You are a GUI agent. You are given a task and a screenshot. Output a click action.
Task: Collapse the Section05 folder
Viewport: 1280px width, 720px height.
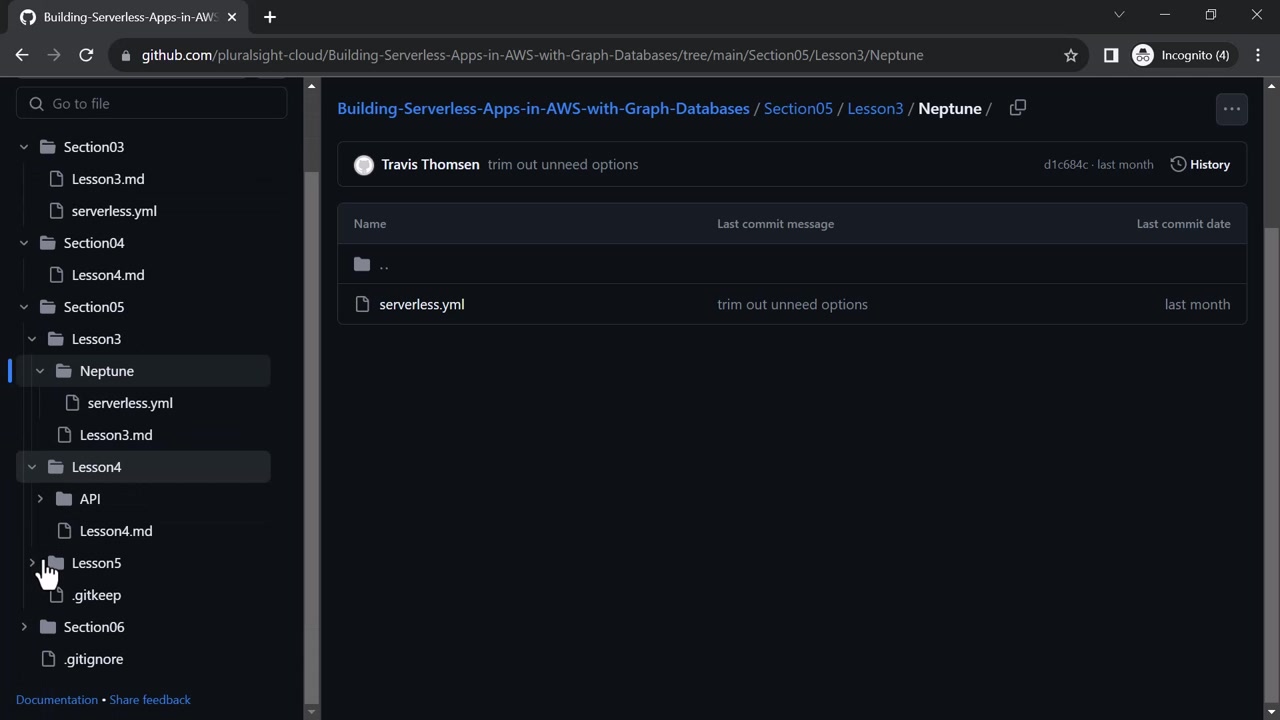(24, 307)
